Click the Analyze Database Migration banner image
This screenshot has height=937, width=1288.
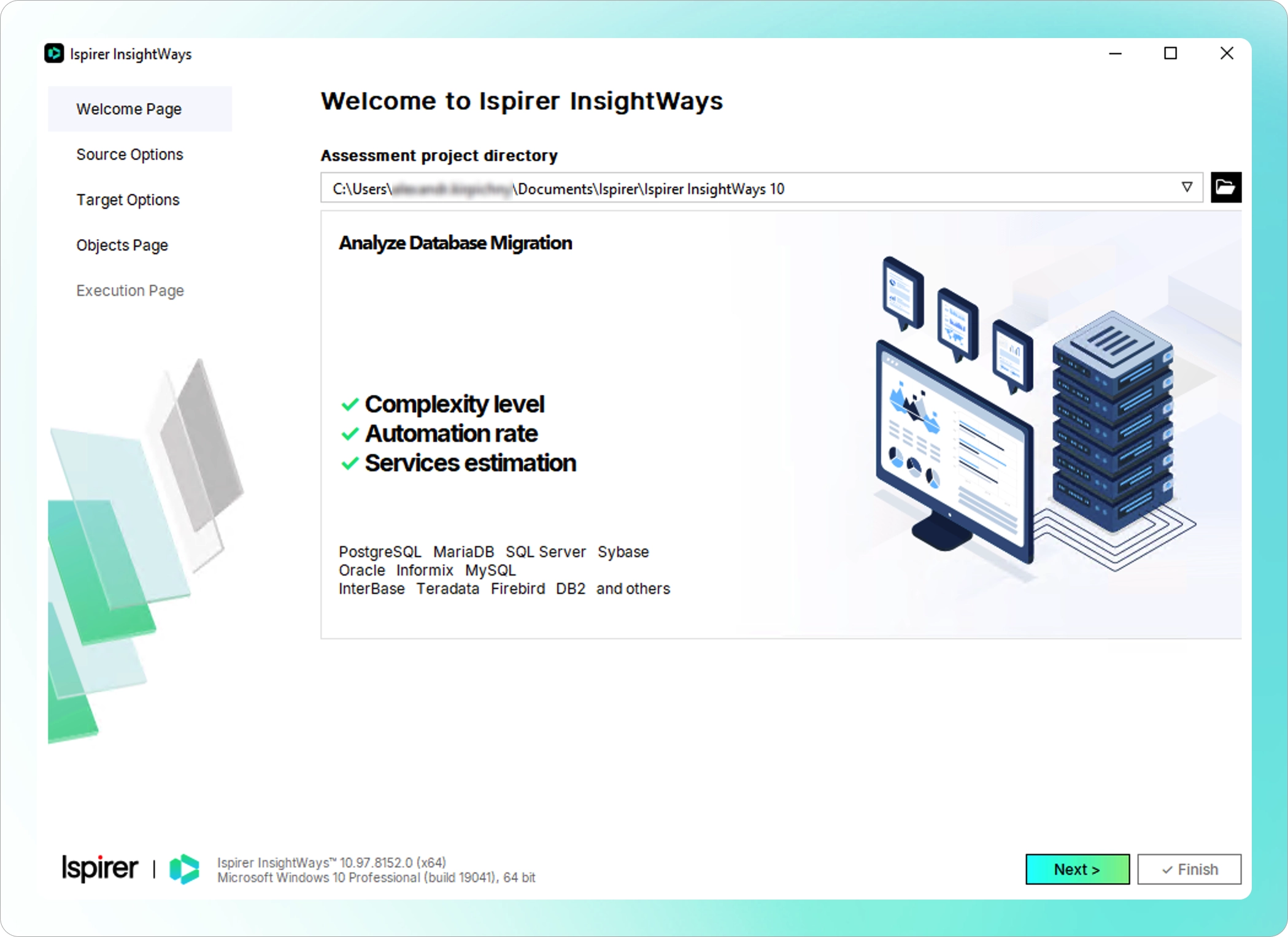coord(781,425)
